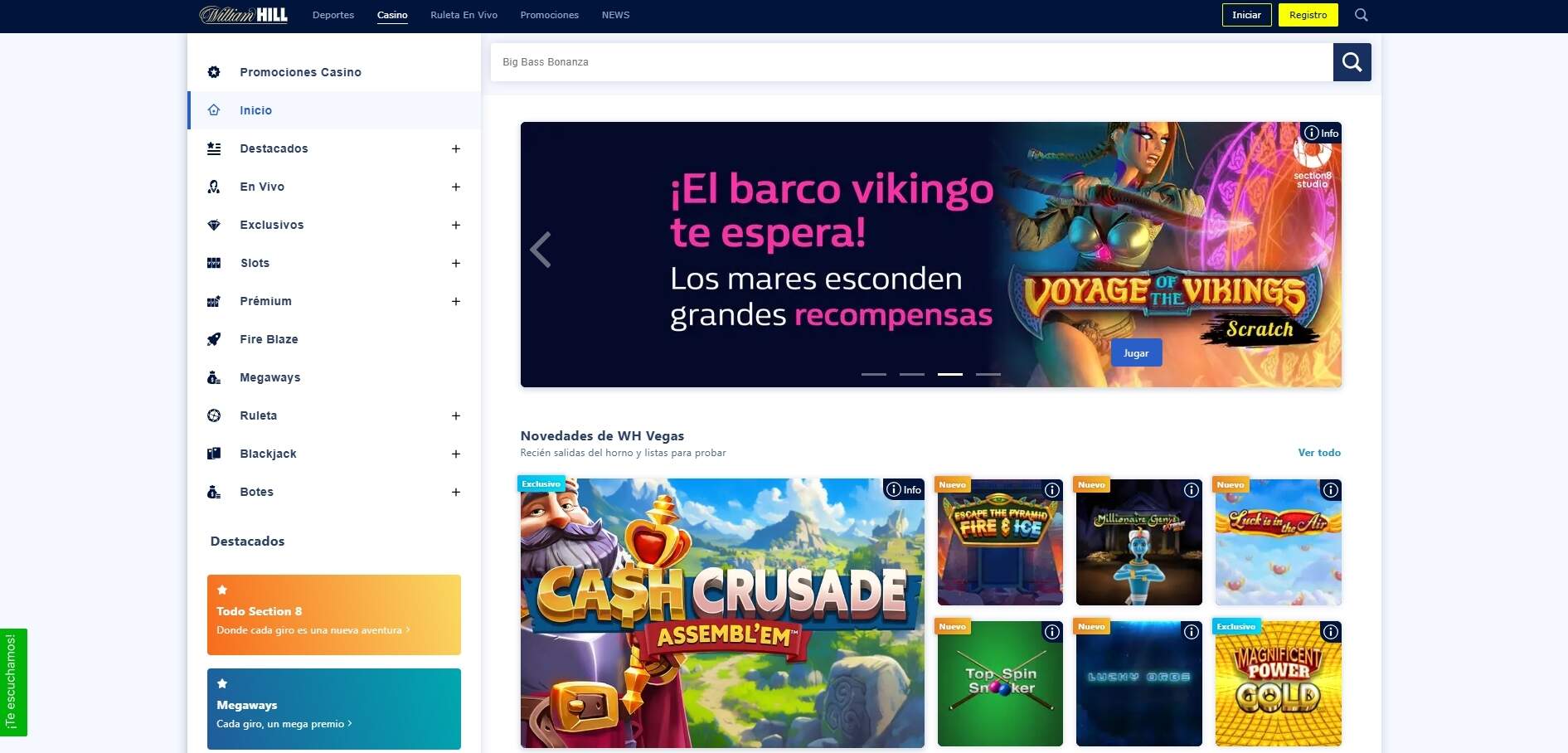This screenshot has height=753, width=1568.
Task: Click the Slots reel icon
Action: (214, 263)
